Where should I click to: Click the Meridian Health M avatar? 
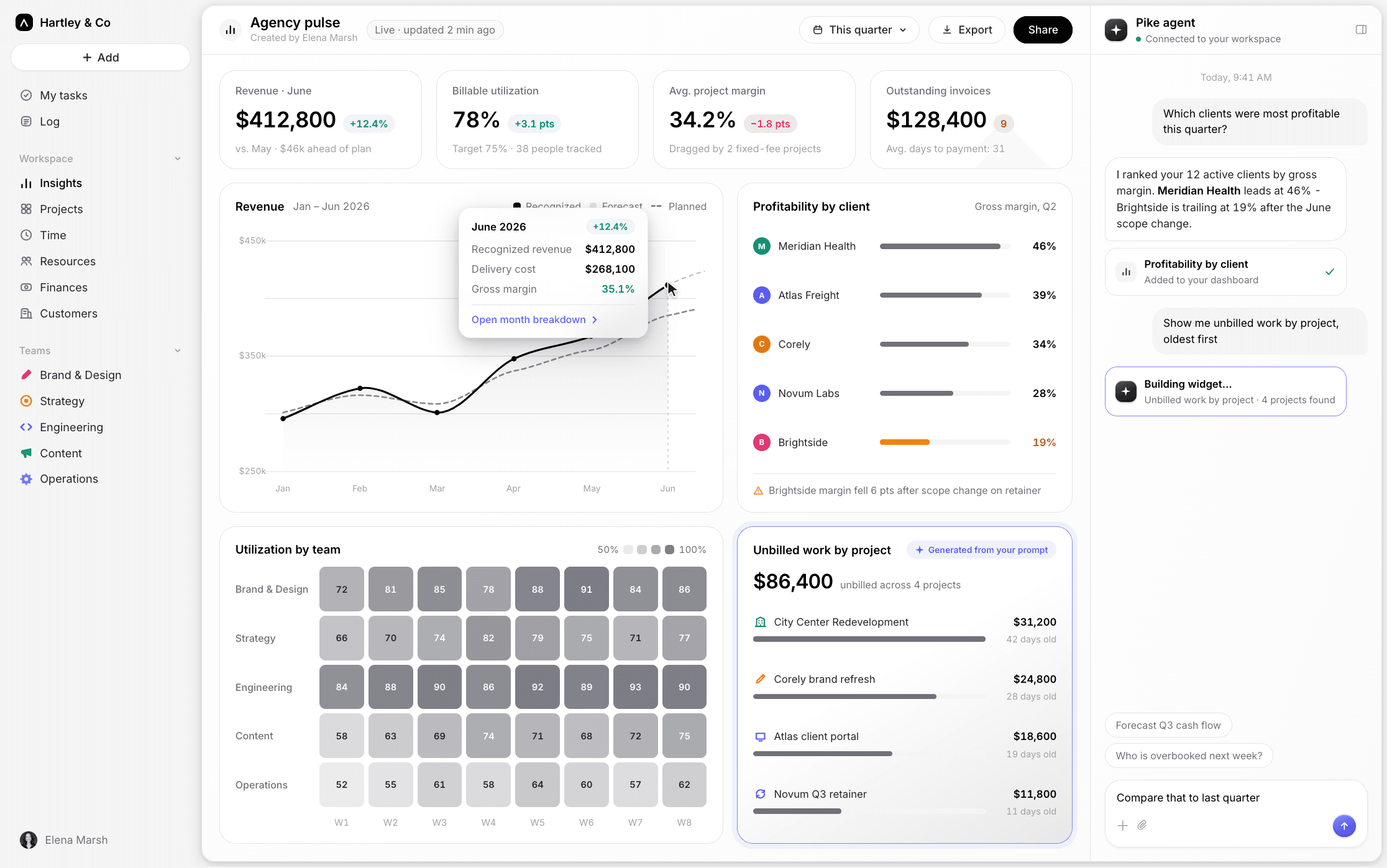click(x=761, y=246)
